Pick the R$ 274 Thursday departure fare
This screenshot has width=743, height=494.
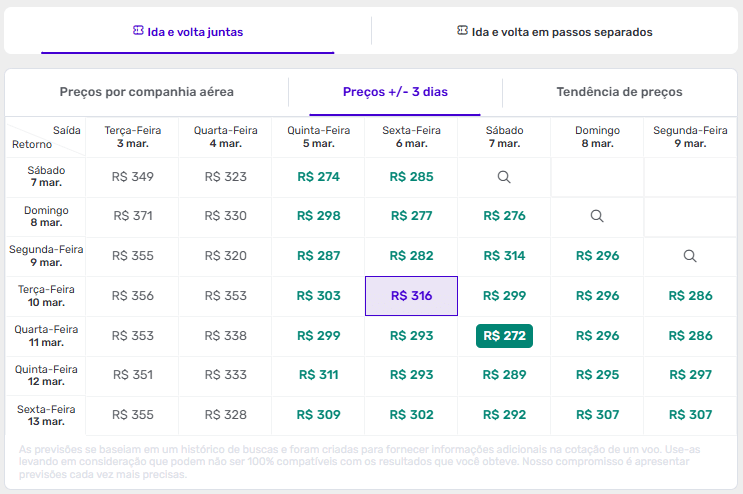point(319,177)
